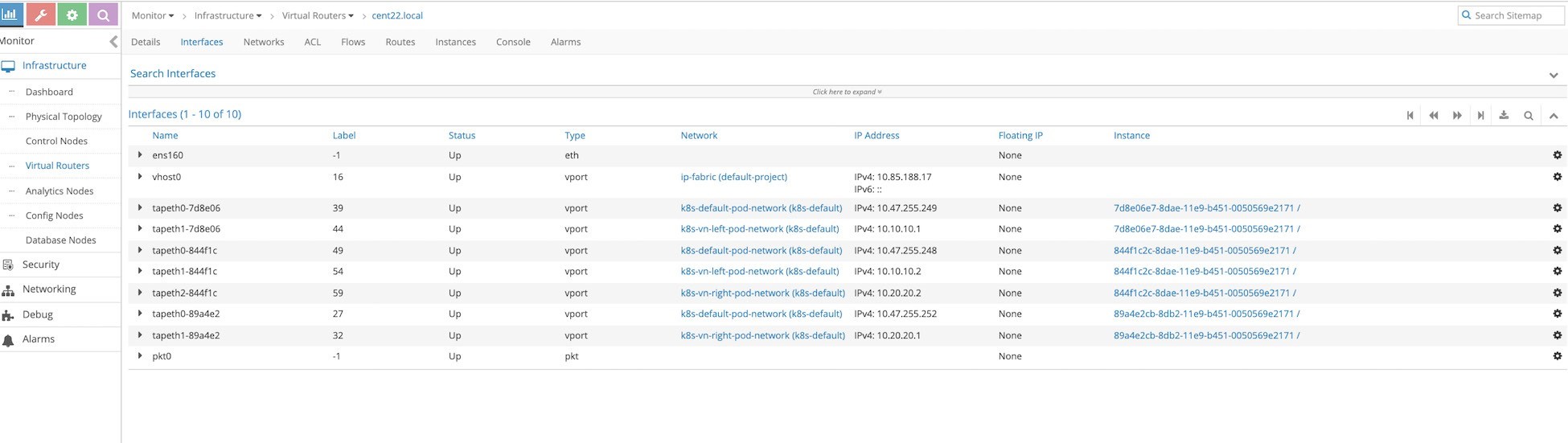
Task: Open the Networking section in sidebar
Action: click(49, 289)
